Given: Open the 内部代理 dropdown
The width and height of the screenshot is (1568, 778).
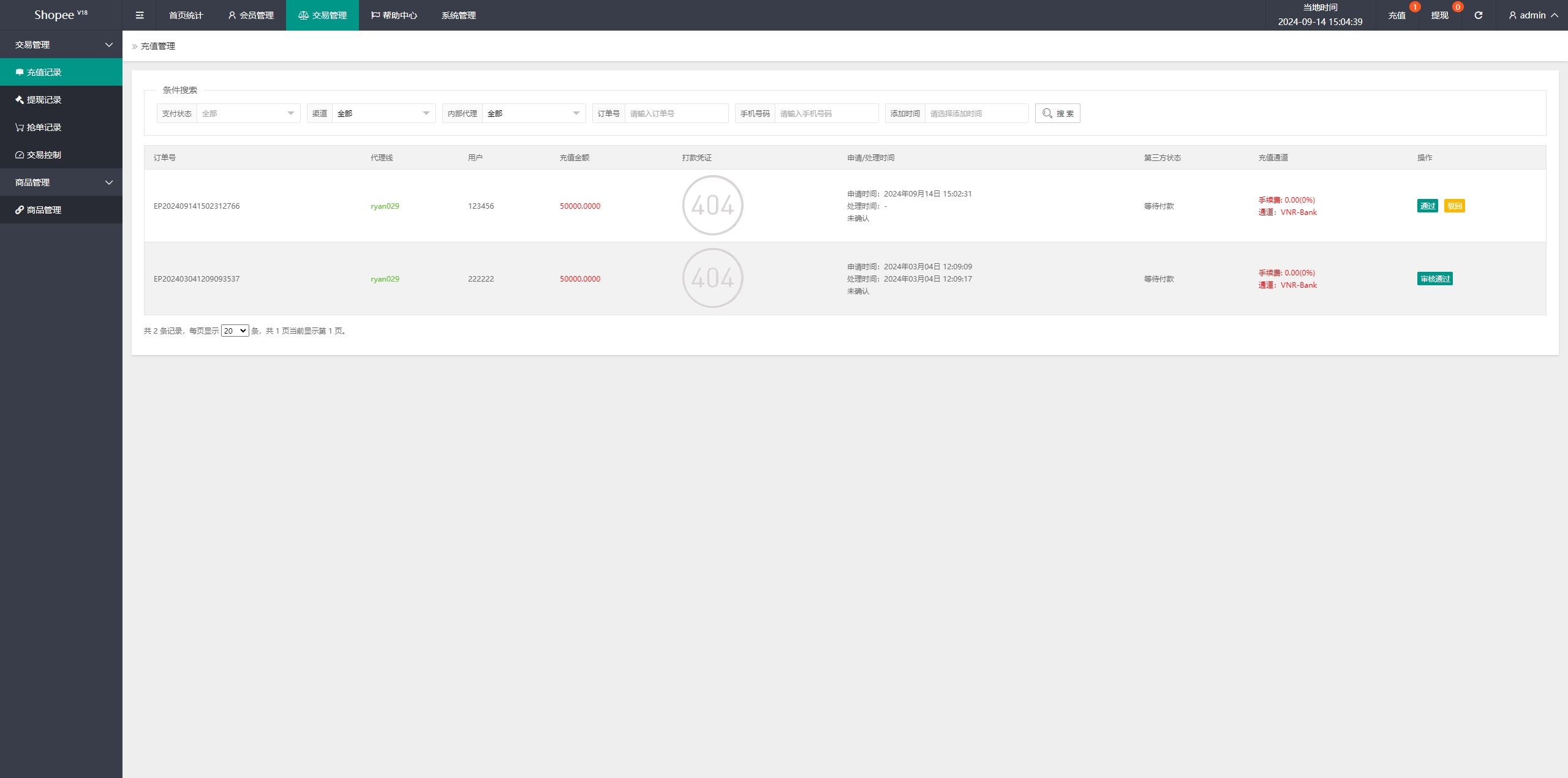Looking at the screenshot, I should coord(533,113).
